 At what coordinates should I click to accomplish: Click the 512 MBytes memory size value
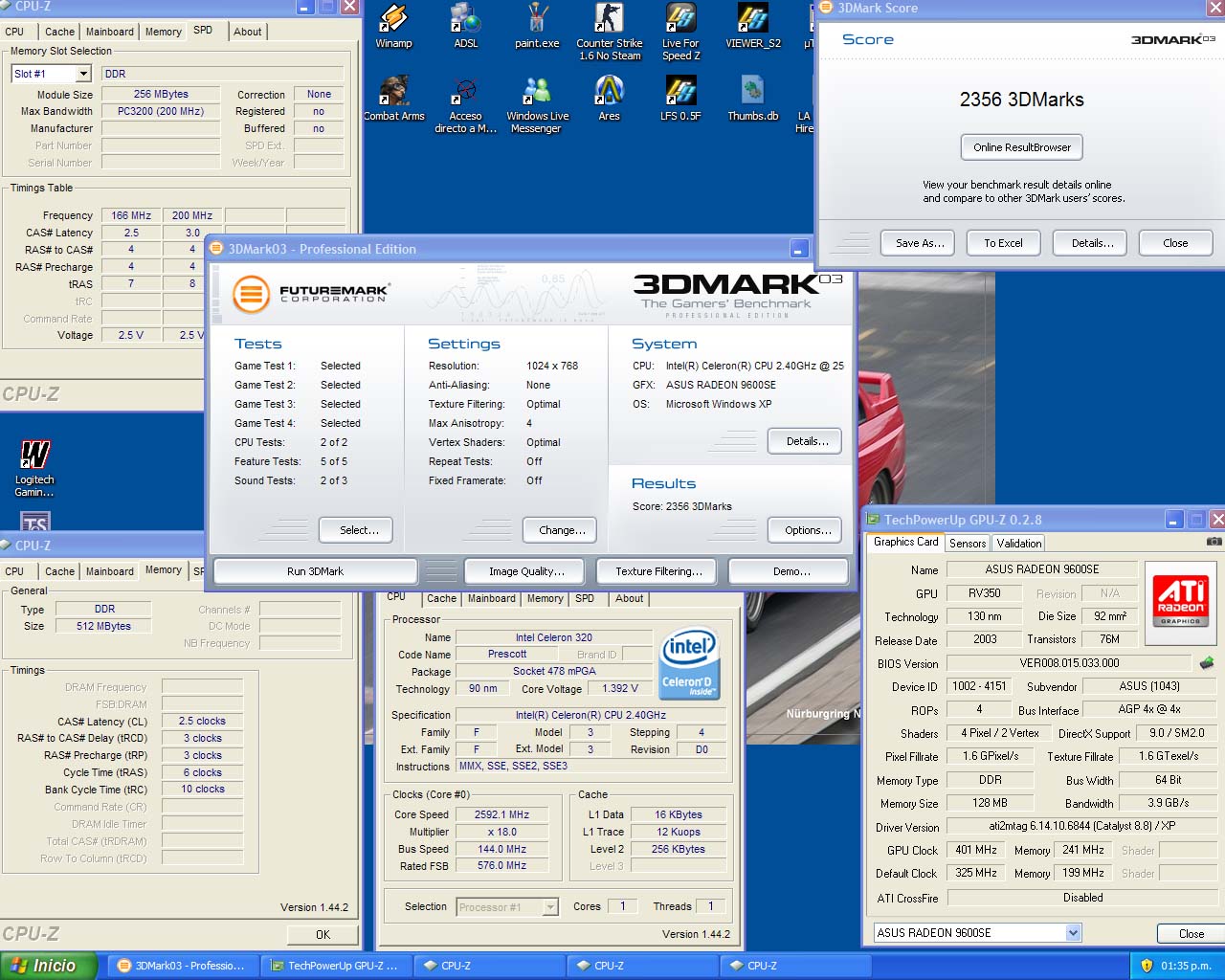click(x=103, y=626)
